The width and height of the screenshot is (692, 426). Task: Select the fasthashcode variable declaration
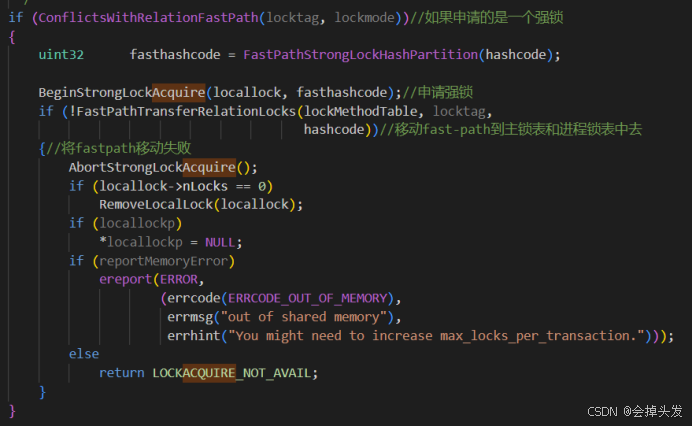[x=175, y=55]
